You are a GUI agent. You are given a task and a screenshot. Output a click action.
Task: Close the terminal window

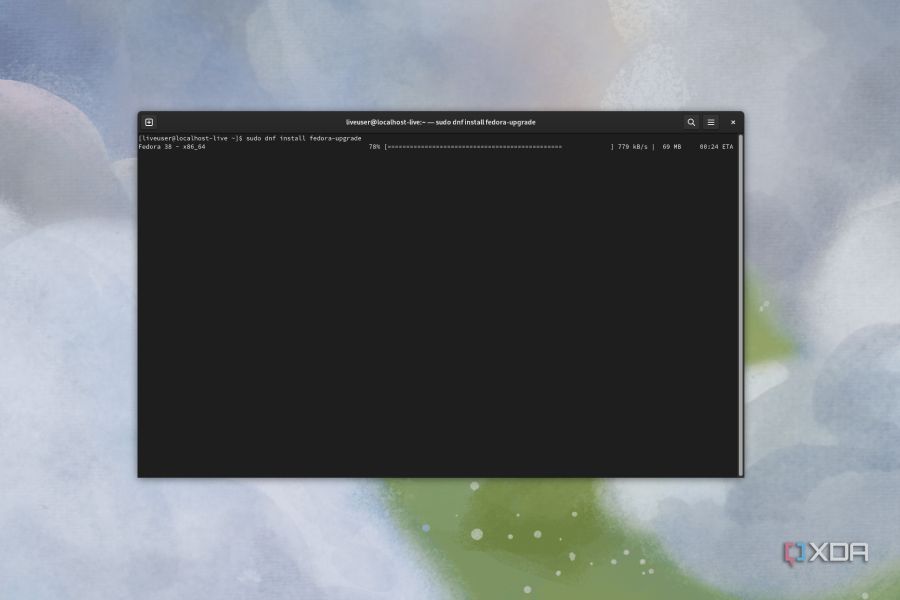point(733,122)
